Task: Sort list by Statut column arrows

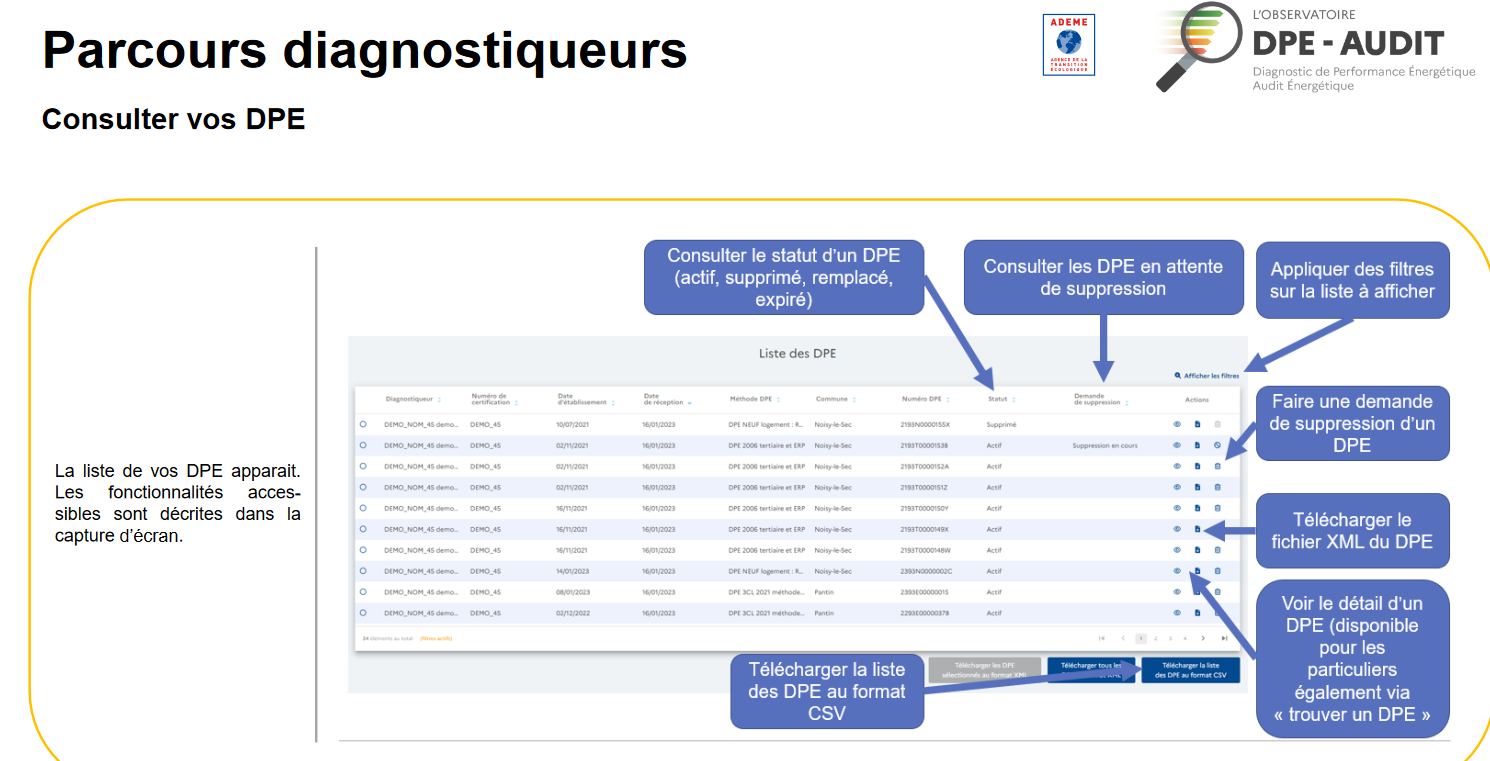Action: [1013, 400]
